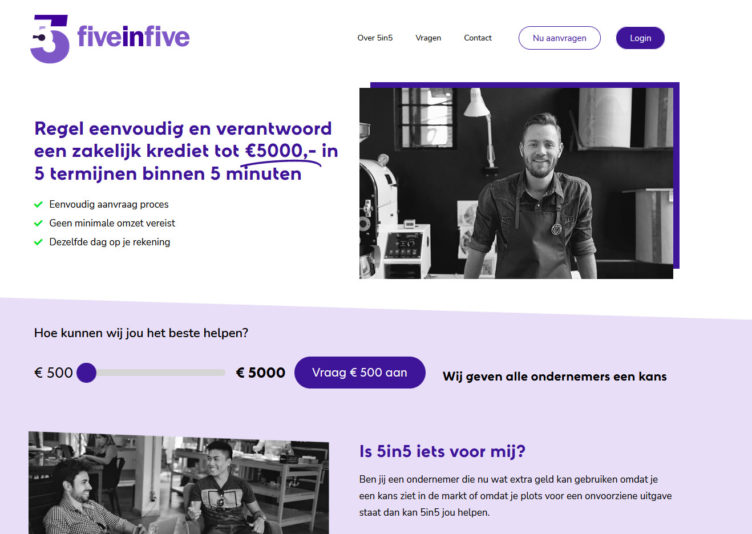Click green checkmark beside Geen minimale omzet
The height and width of the screenshot is (534, 752).
(38, 224)
